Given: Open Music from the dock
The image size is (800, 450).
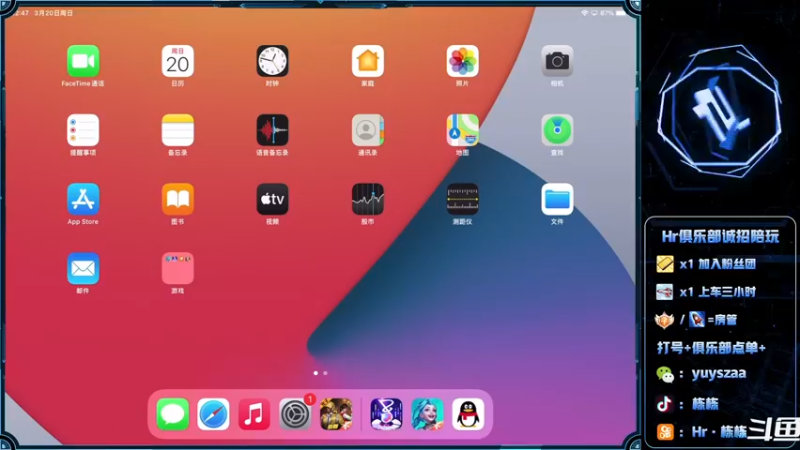Looking at the screenshot, I should 254,414.
